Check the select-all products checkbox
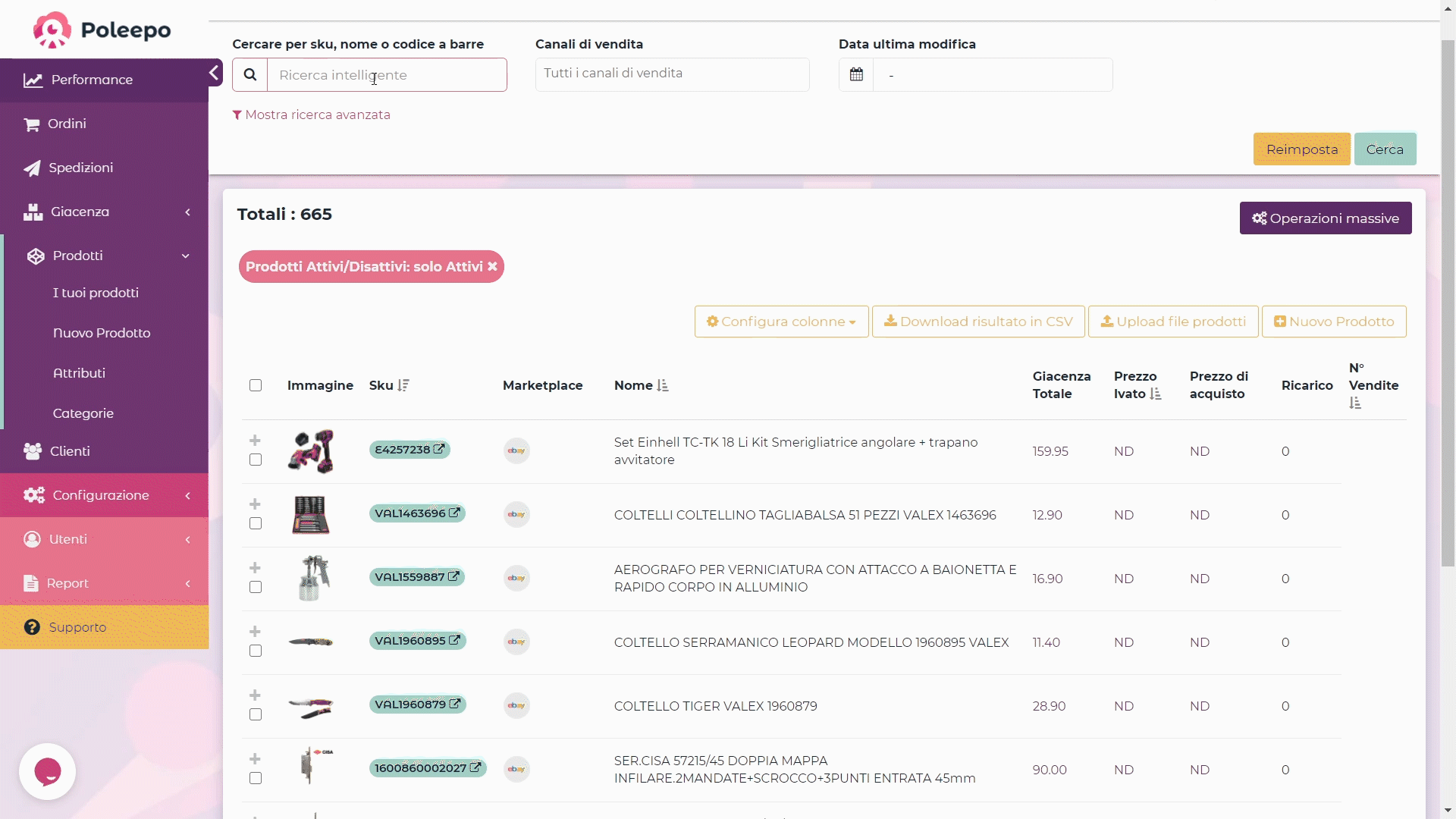 point(256,385)
